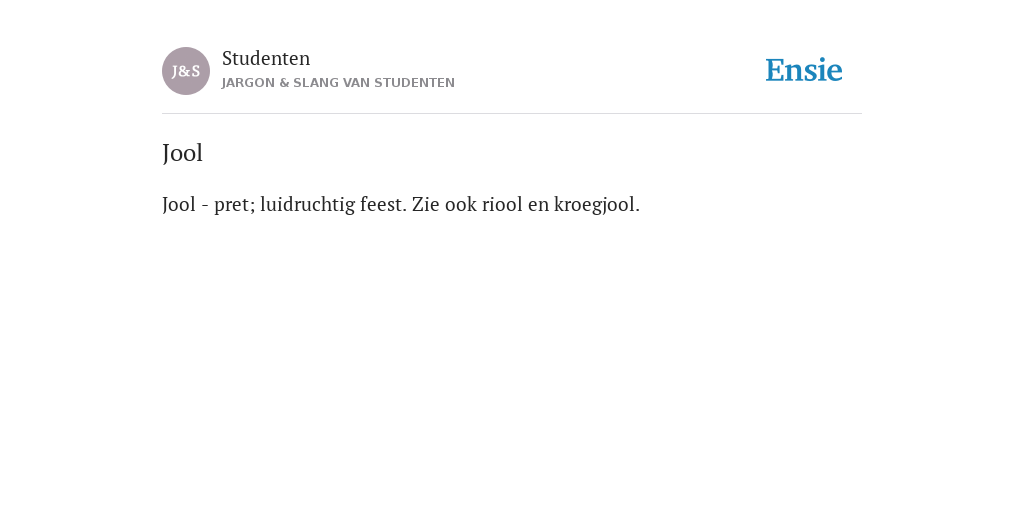The image size is (1024, 512).
Task: Click the round J&S avatar icon
Action: (x=186, y=71)
